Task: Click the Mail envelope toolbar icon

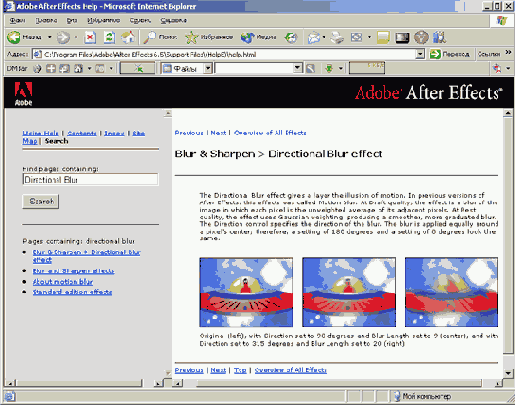Action: pos(314,37)
